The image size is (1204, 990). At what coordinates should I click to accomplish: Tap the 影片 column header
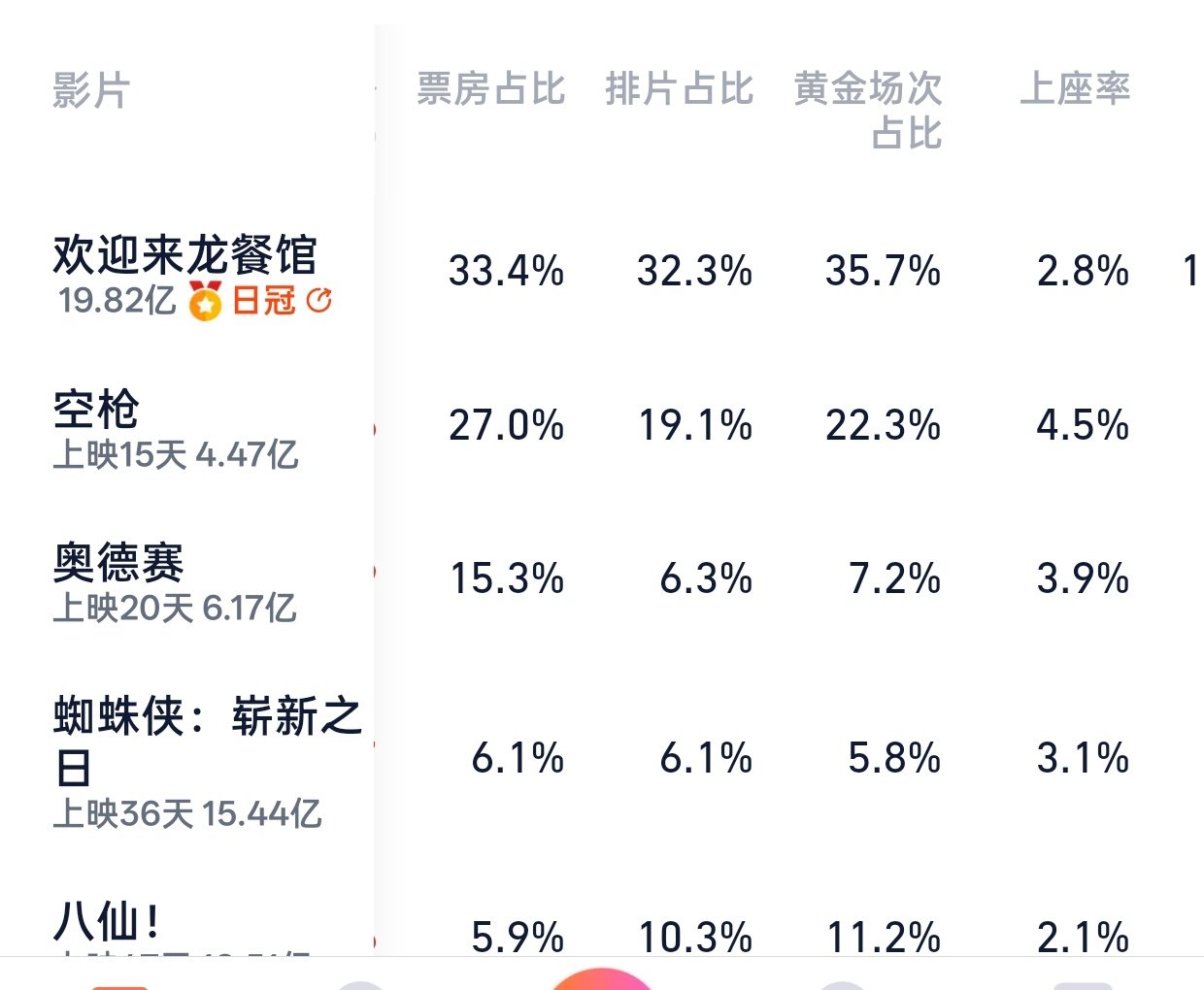[91, 91]
